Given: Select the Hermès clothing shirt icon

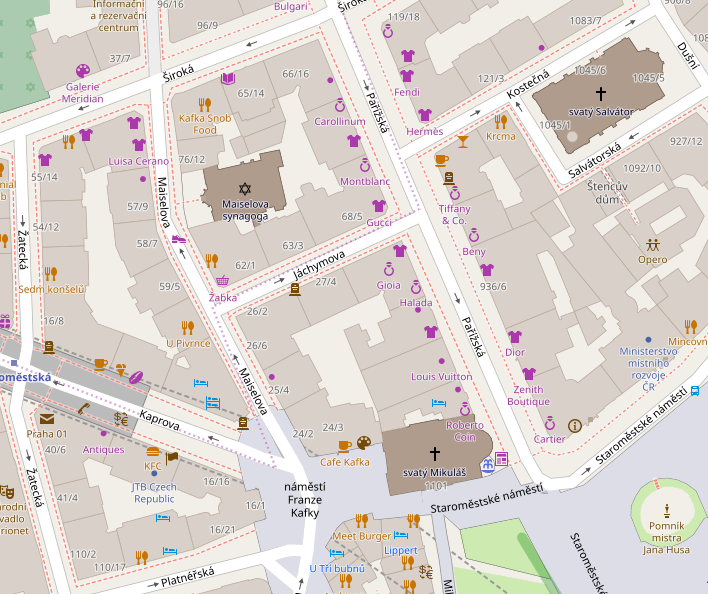Looking at the screenshot, I should (x=424, y=115).
